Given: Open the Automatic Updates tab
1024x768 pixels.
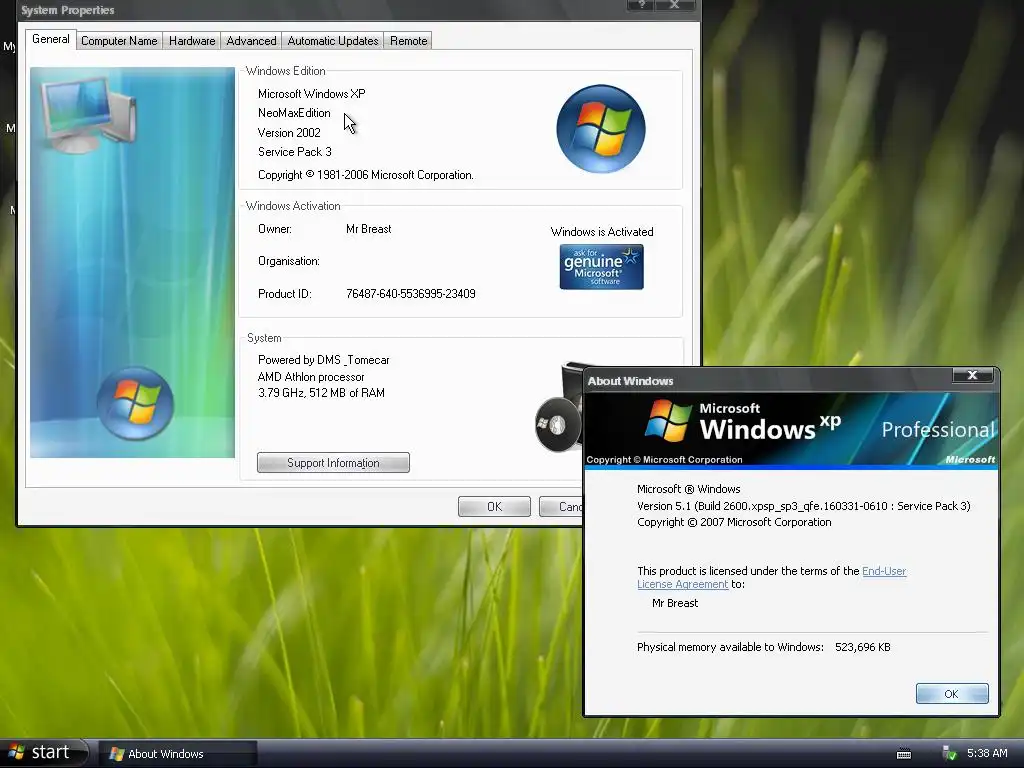Looking at the screenshot, I should [333, 41].
